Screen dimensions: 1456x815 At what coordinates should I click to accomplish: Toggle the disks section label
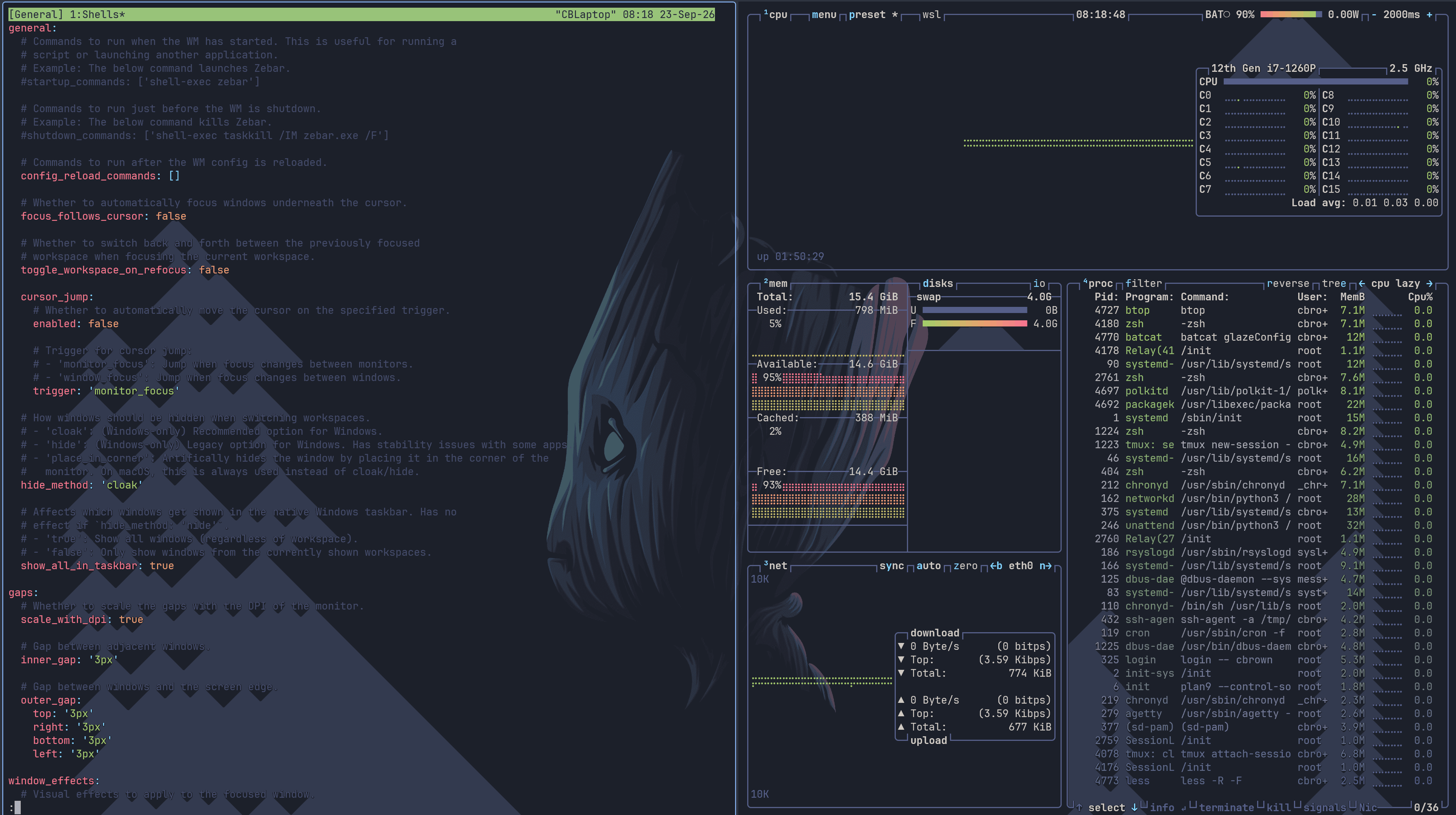[x=938, y=283]
